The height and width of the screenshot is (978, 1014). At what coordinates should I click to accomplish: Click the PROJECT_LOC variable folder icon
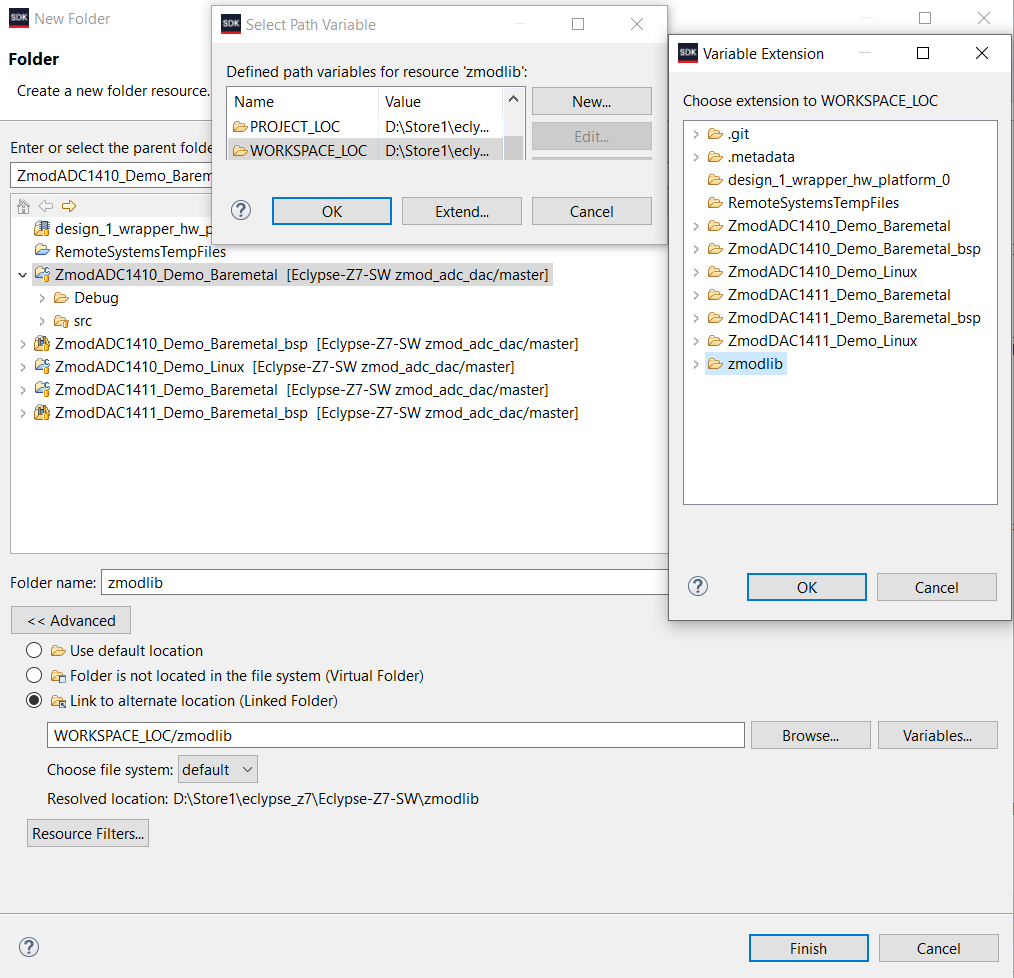[241, 126]
